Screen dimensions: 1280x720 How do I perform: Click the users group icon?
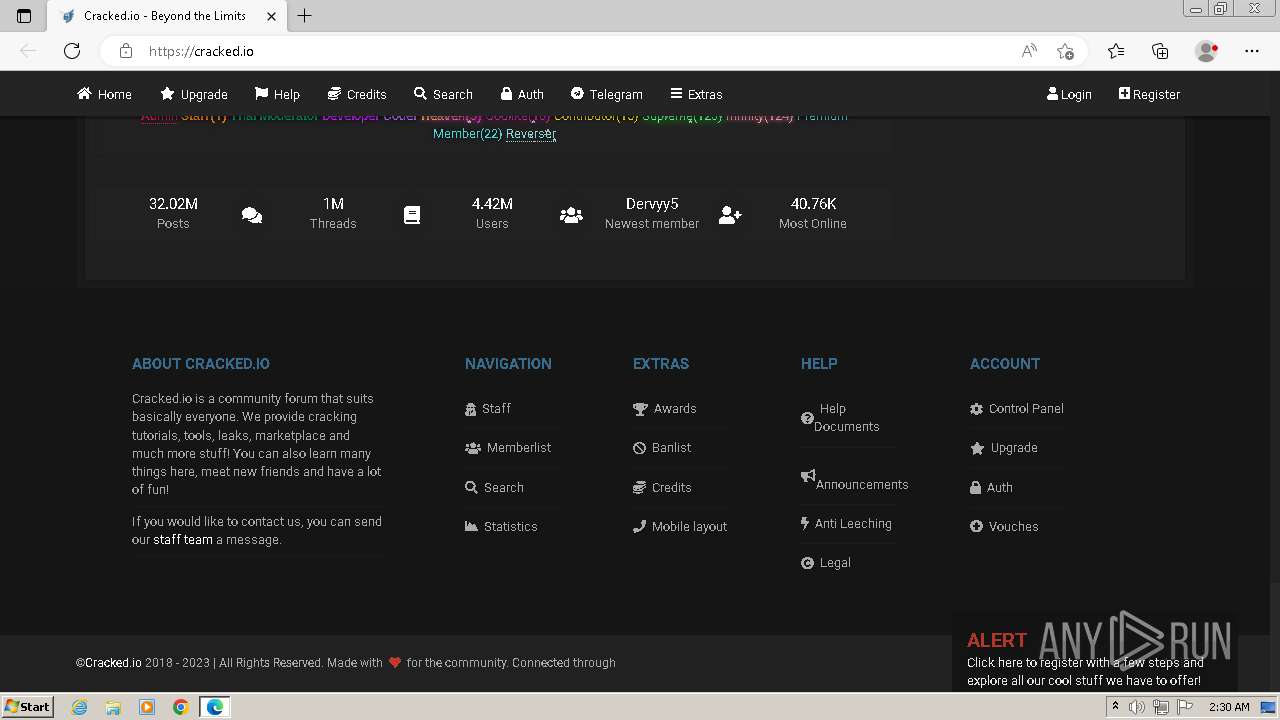point(571,215)
